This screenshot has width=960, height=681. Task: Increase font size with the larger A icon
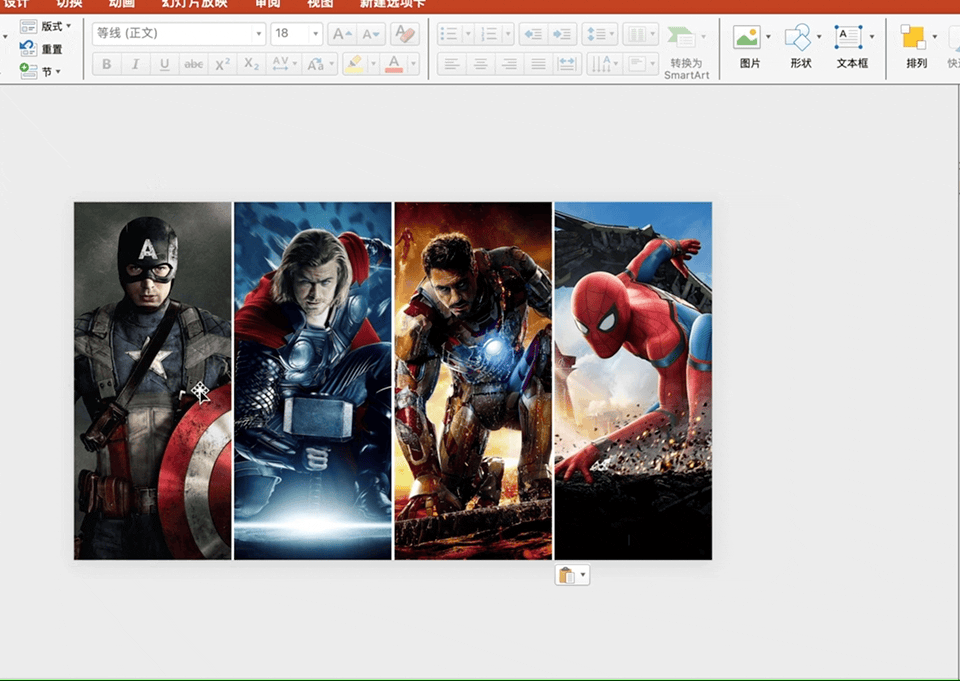pyautogui.click(x=342, y=34)
